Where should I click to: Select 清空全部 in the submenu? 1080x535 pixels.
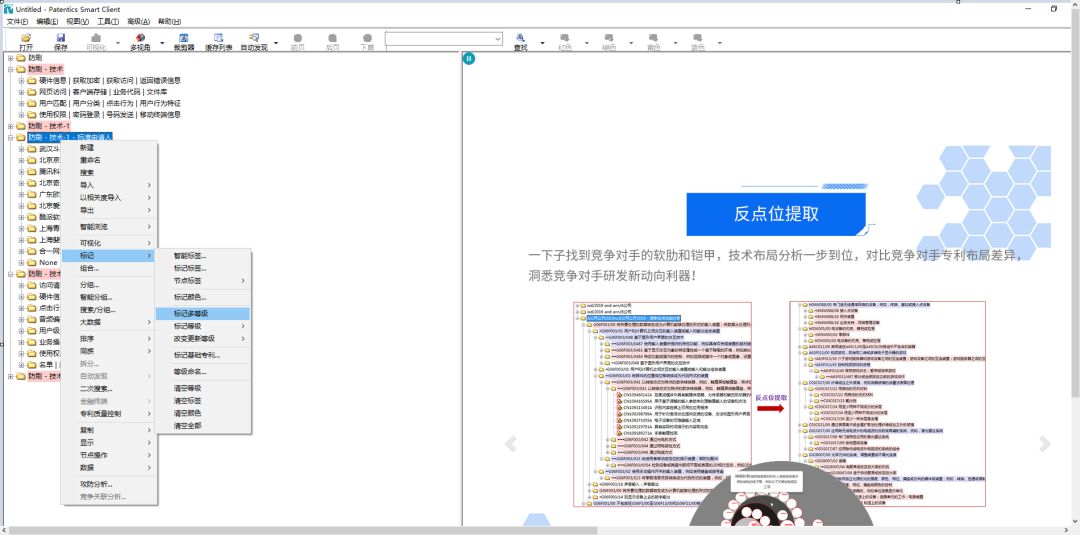pos(202,426)
